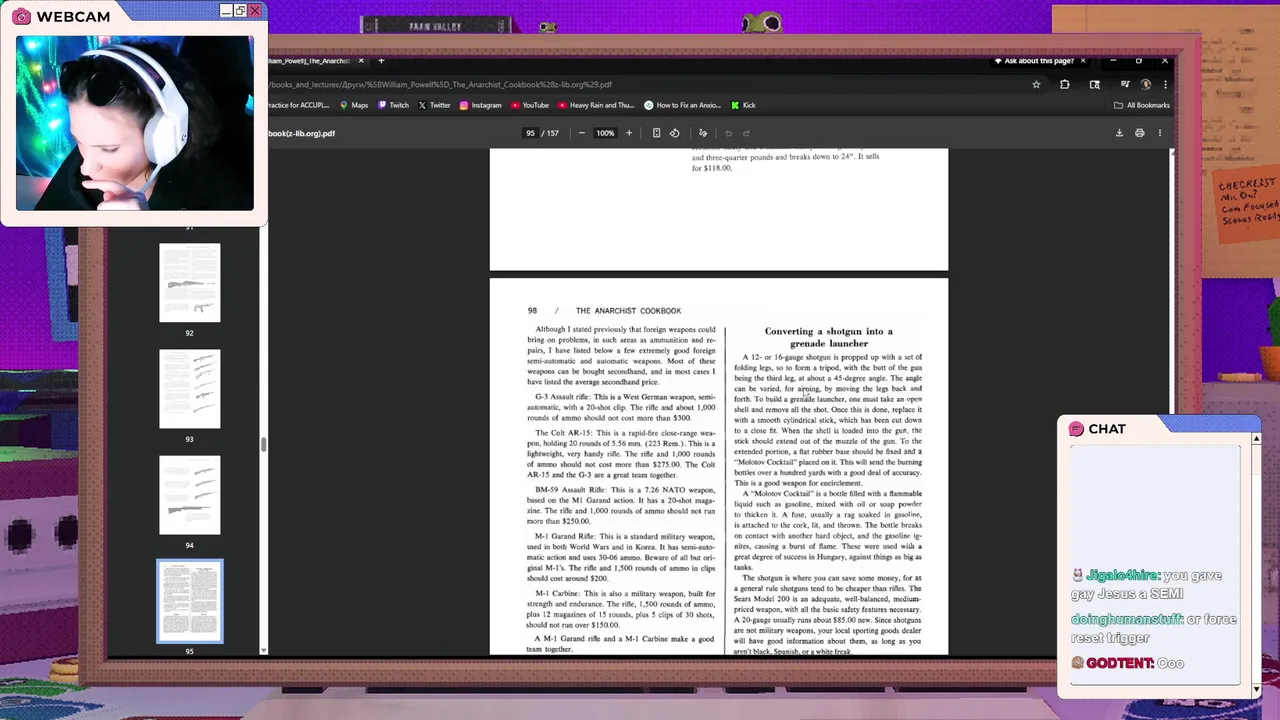Select the William_Powell Anarchist Cookbook tab
Viewport: 1280px width, 720px height.
[308, 61]
